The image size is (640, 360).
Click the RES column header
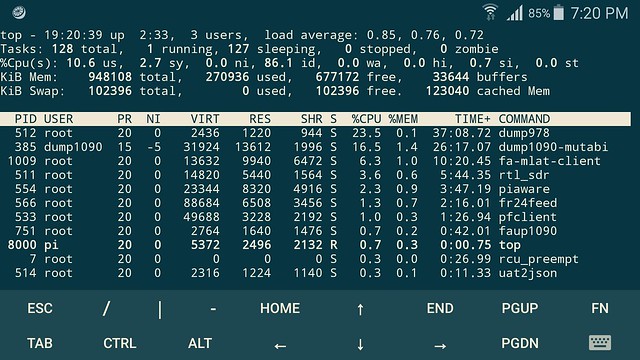(x=260, y=119)
